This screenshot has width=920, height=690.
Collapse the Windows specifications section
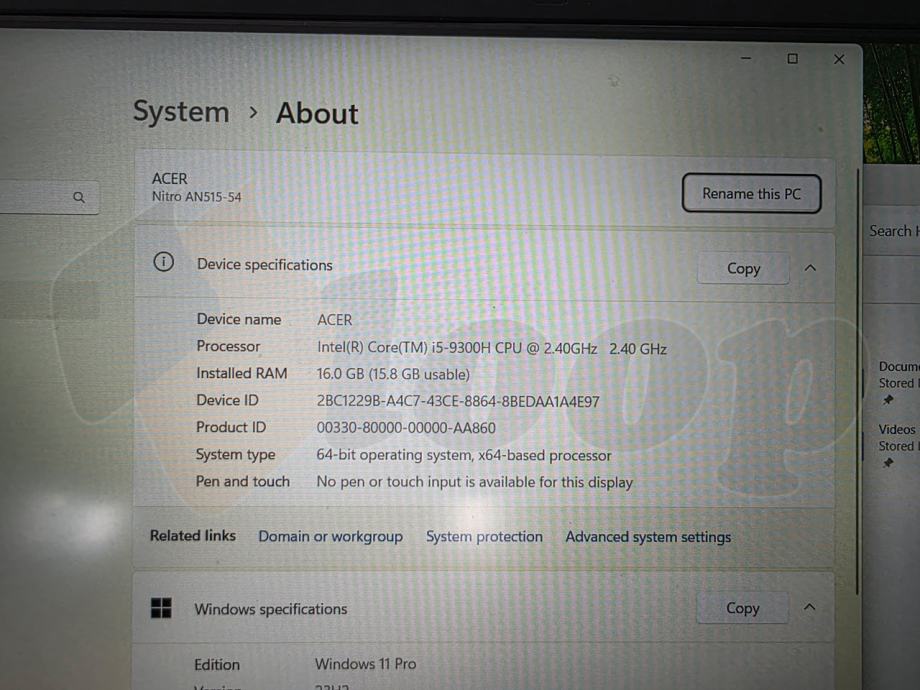pyautogui.click(x=809, y=607)
